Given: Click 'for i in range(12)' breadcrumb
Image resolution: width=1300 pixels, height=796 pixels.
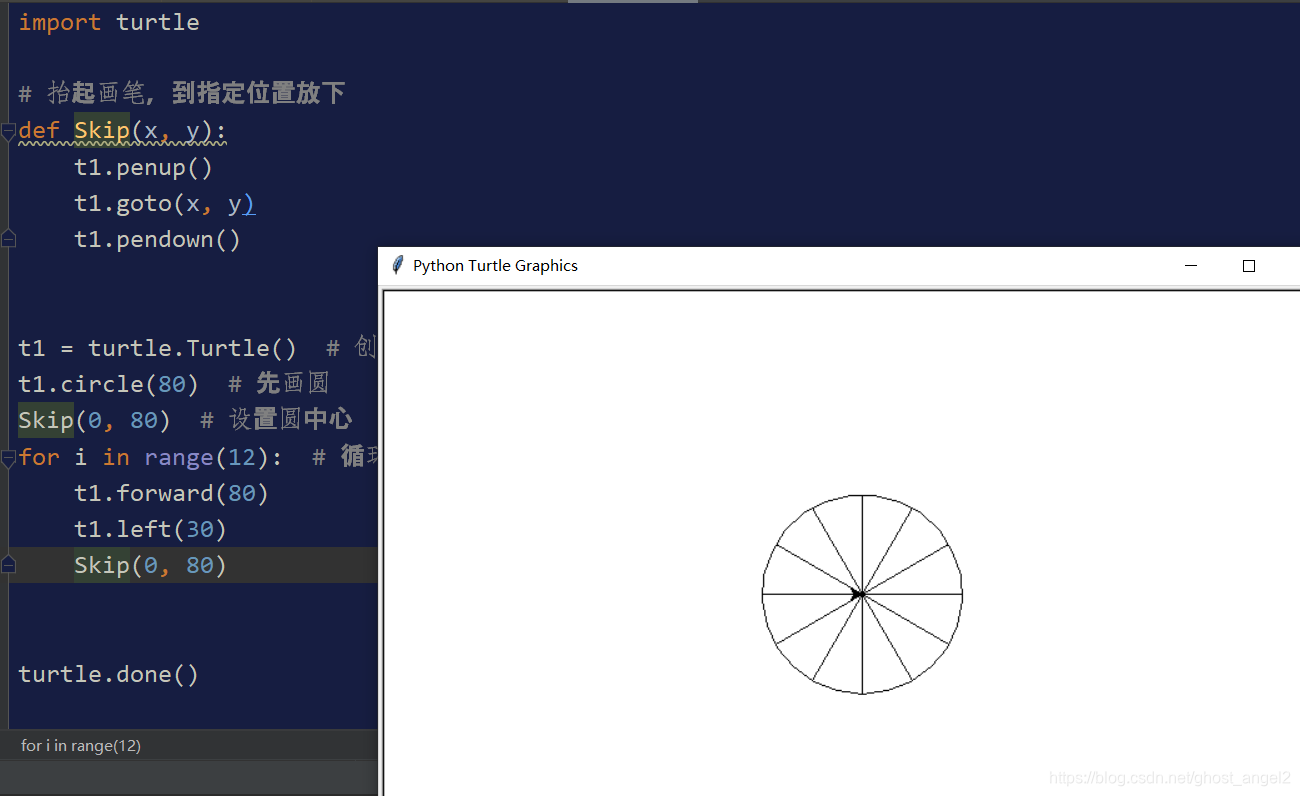Looking at the screenshot, I should tap(81, 745).
